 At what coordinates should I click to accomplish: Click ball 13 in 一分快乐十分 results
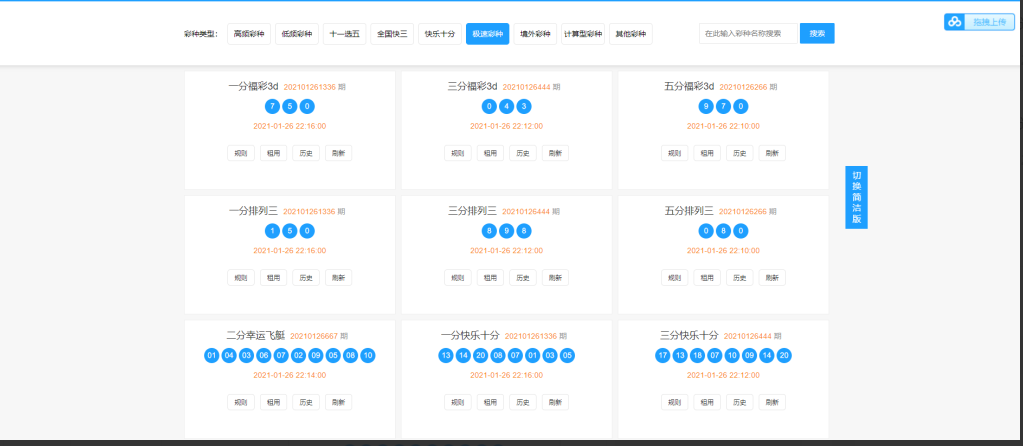(x=446, y=355)
